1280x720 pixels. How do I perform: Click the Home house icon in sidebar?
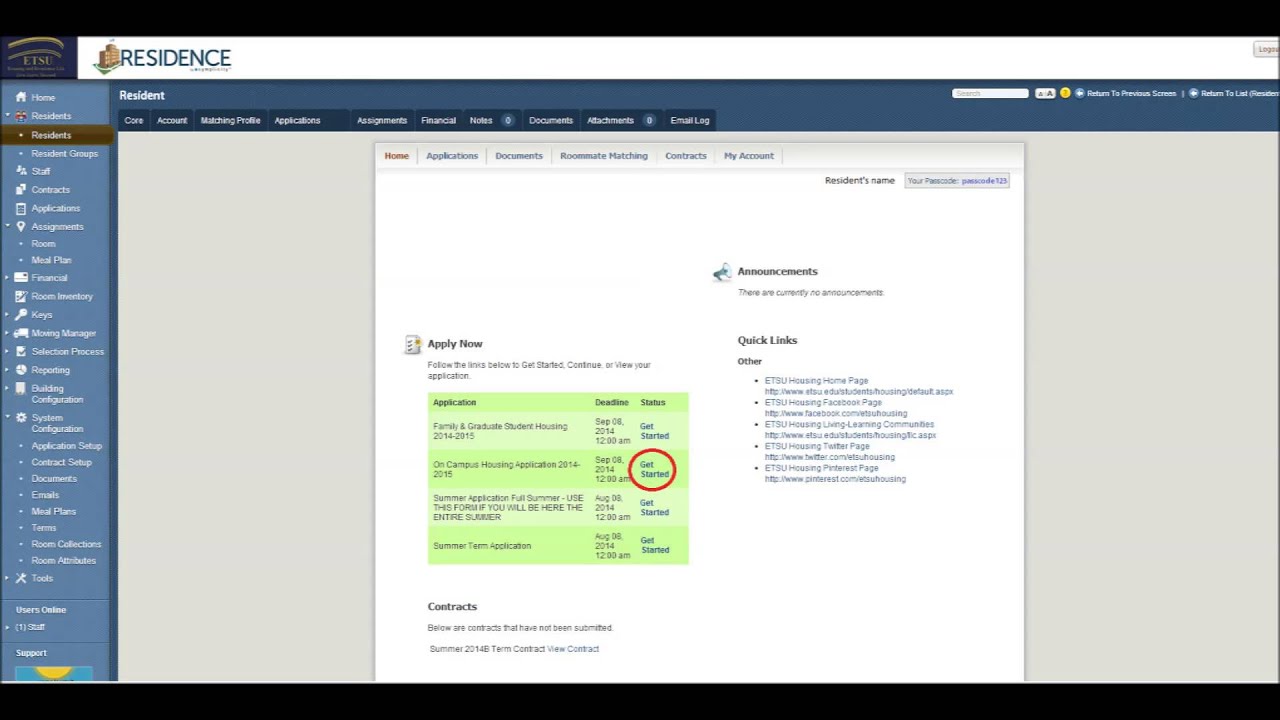click(x=21, y=97)
